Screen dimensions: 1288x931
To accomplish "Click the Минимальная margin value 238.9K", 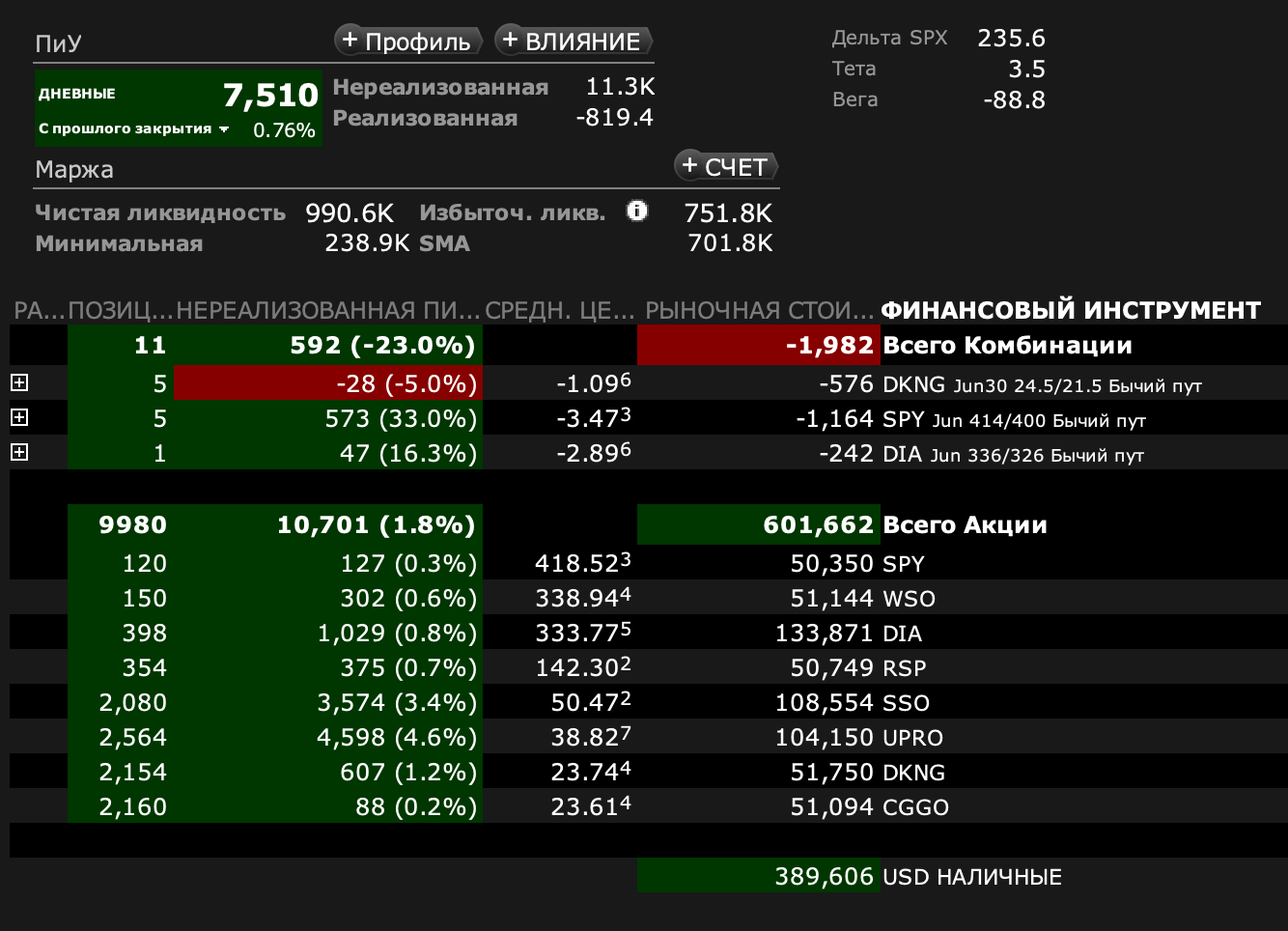I will pyautogui.click(x=367, y=242).
